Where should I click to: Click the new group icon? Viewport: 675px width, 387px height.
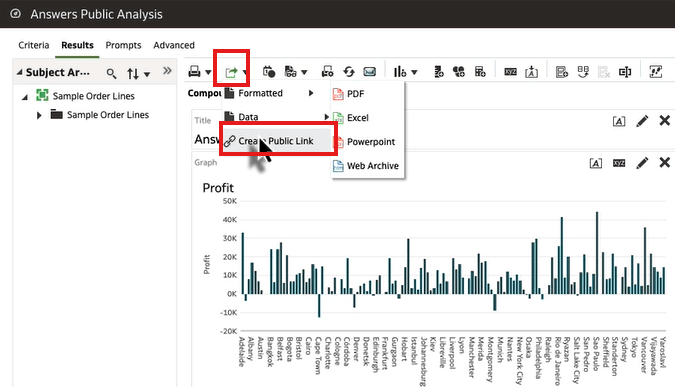click(439, 72)
